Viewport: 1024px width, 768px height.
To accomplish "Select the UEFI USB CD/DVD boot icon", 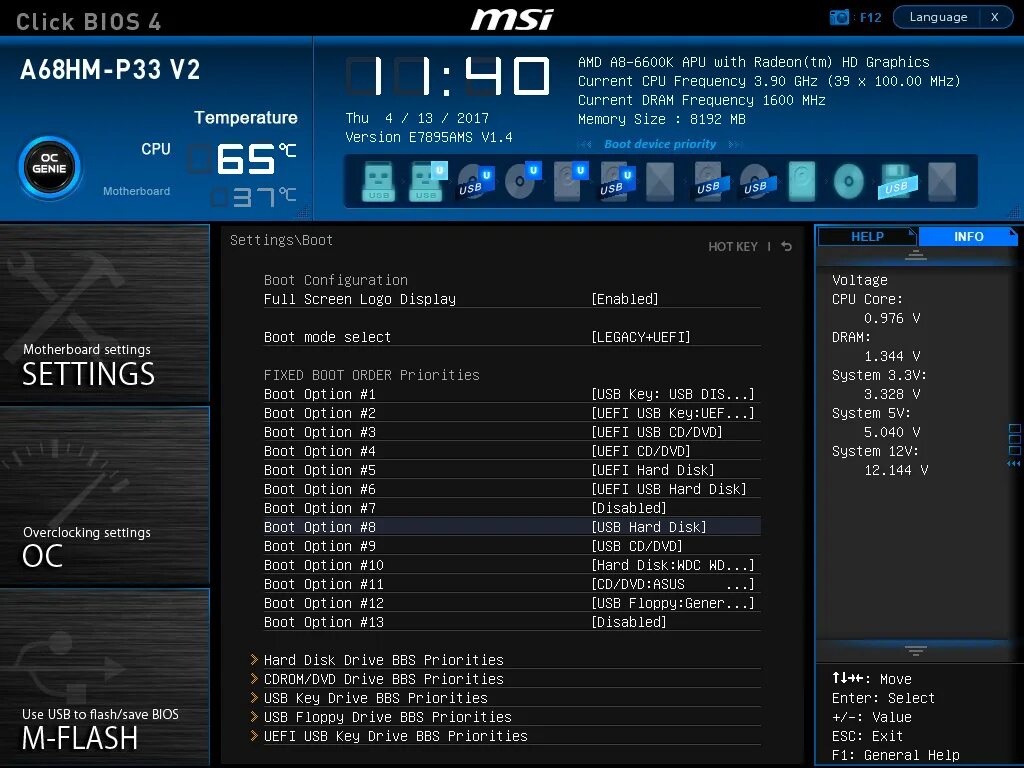I will click(x=474, y=181).
